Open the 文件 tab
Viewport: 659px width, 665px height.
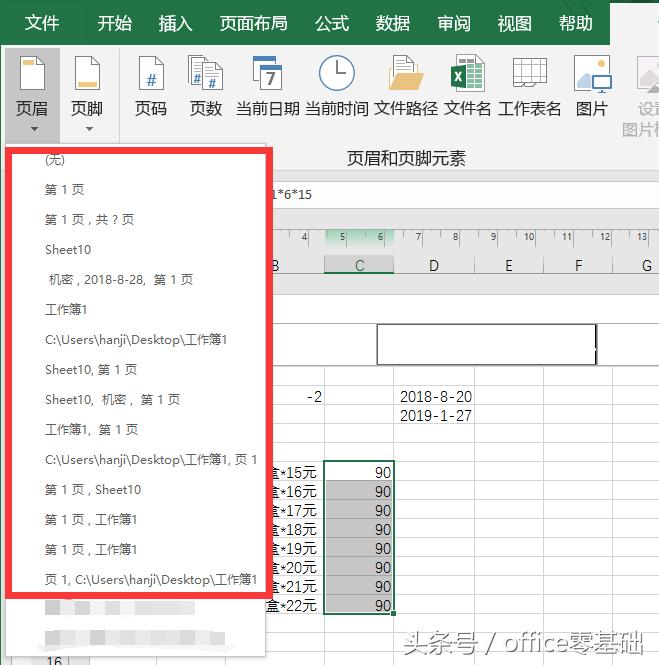[x=42, y=23]
